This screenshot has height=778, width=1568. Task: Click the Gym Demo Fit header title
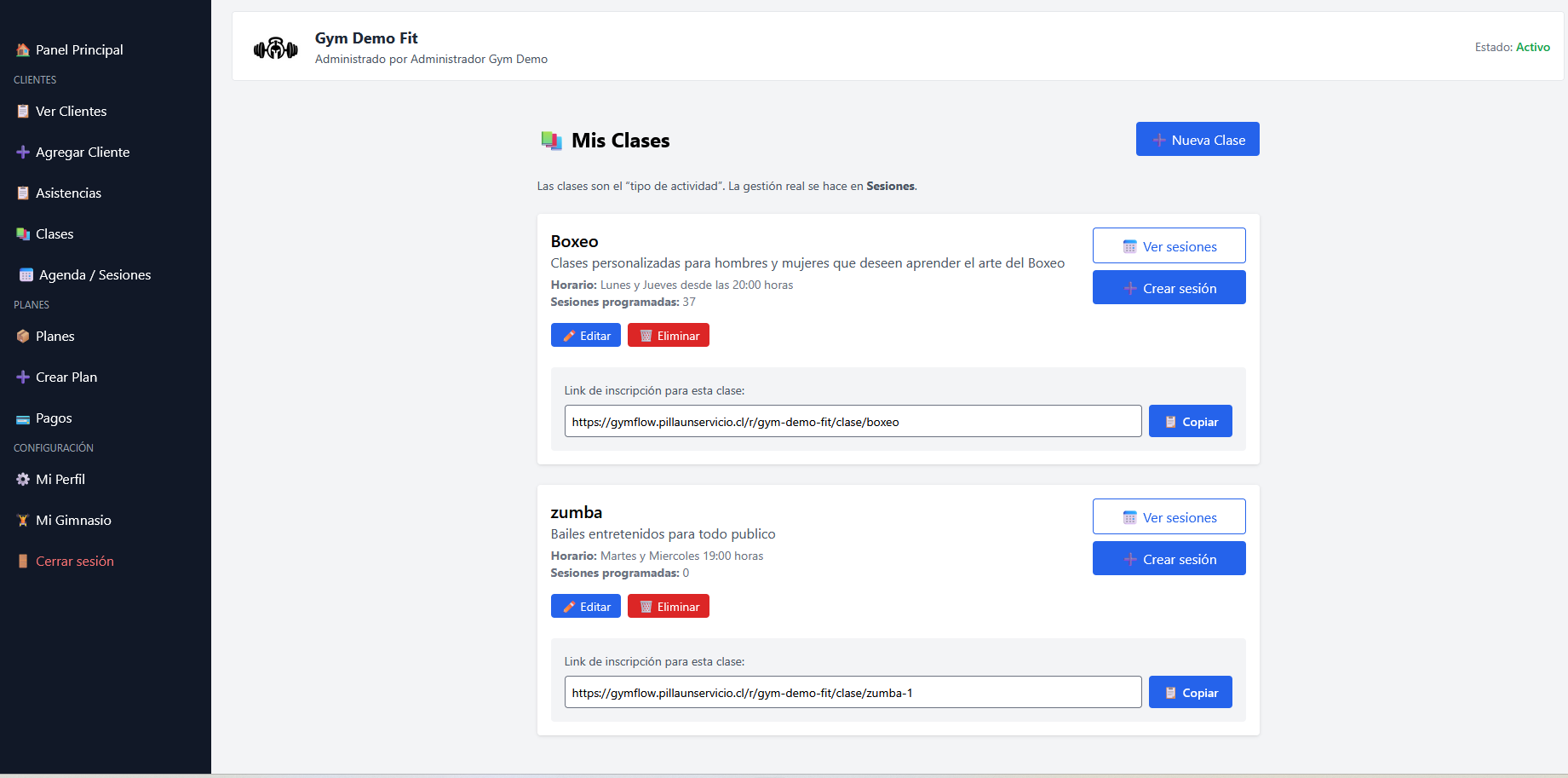(x=366, y=38)
